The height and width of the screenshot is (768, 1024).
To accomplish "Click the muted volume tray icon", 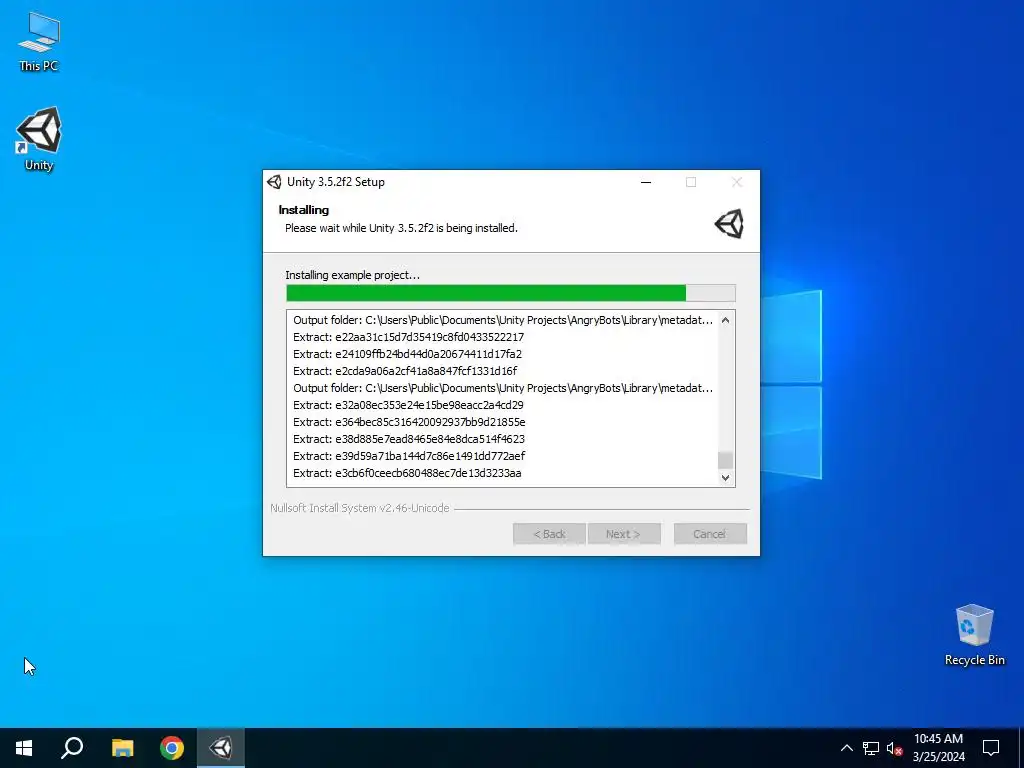I will 894,748.
